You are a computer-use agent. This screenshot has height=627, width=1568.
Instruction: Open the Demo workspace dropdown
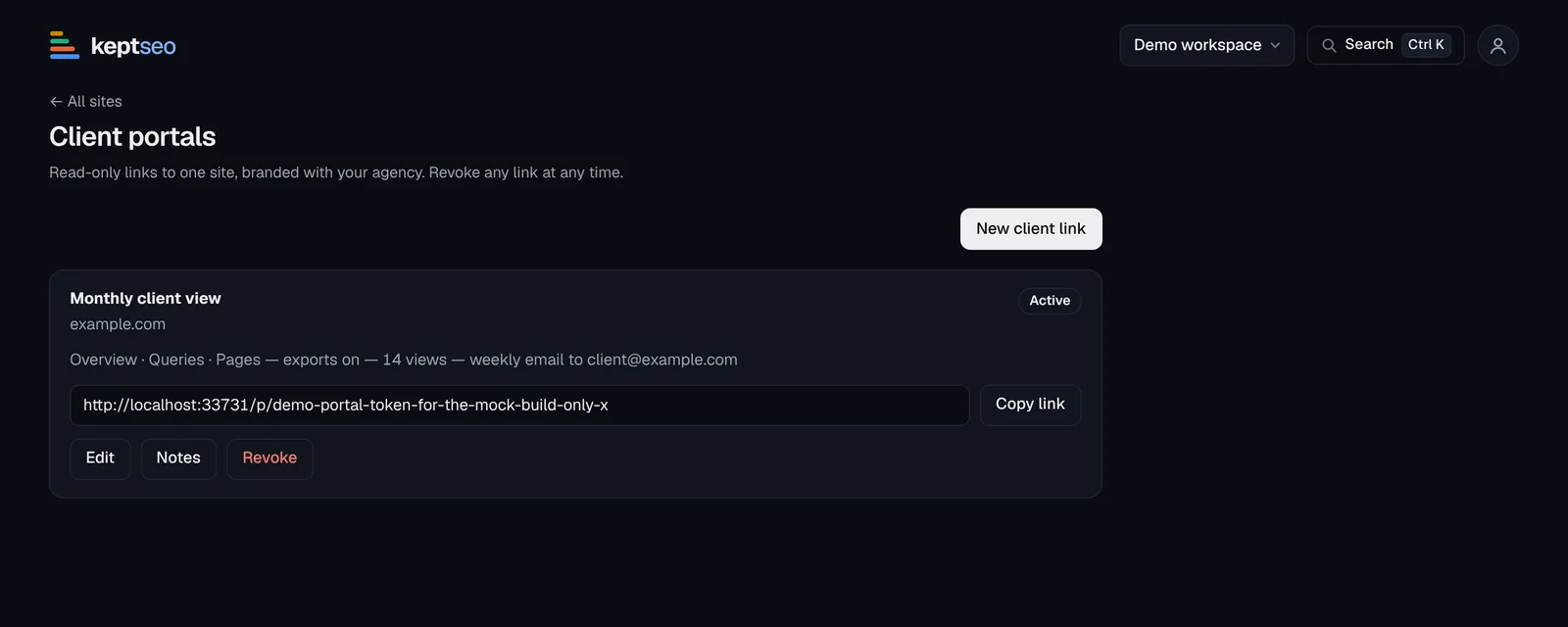1206,45
